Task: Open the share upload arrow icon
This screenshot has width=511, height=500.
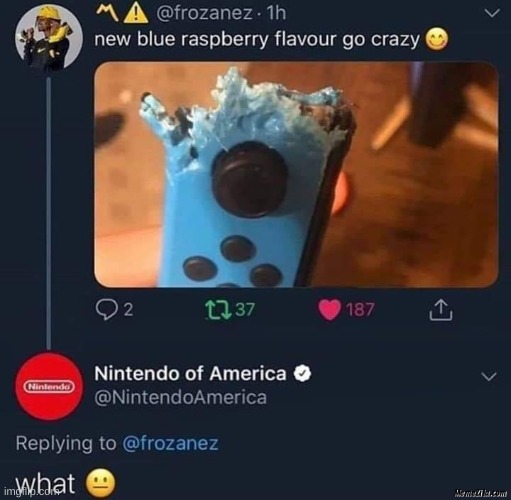Action: coord(441,310)
